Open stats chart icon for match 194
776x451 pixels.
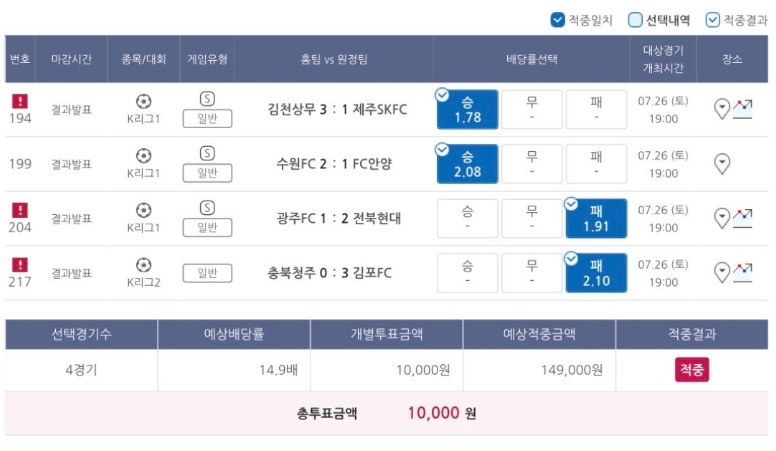742,109
